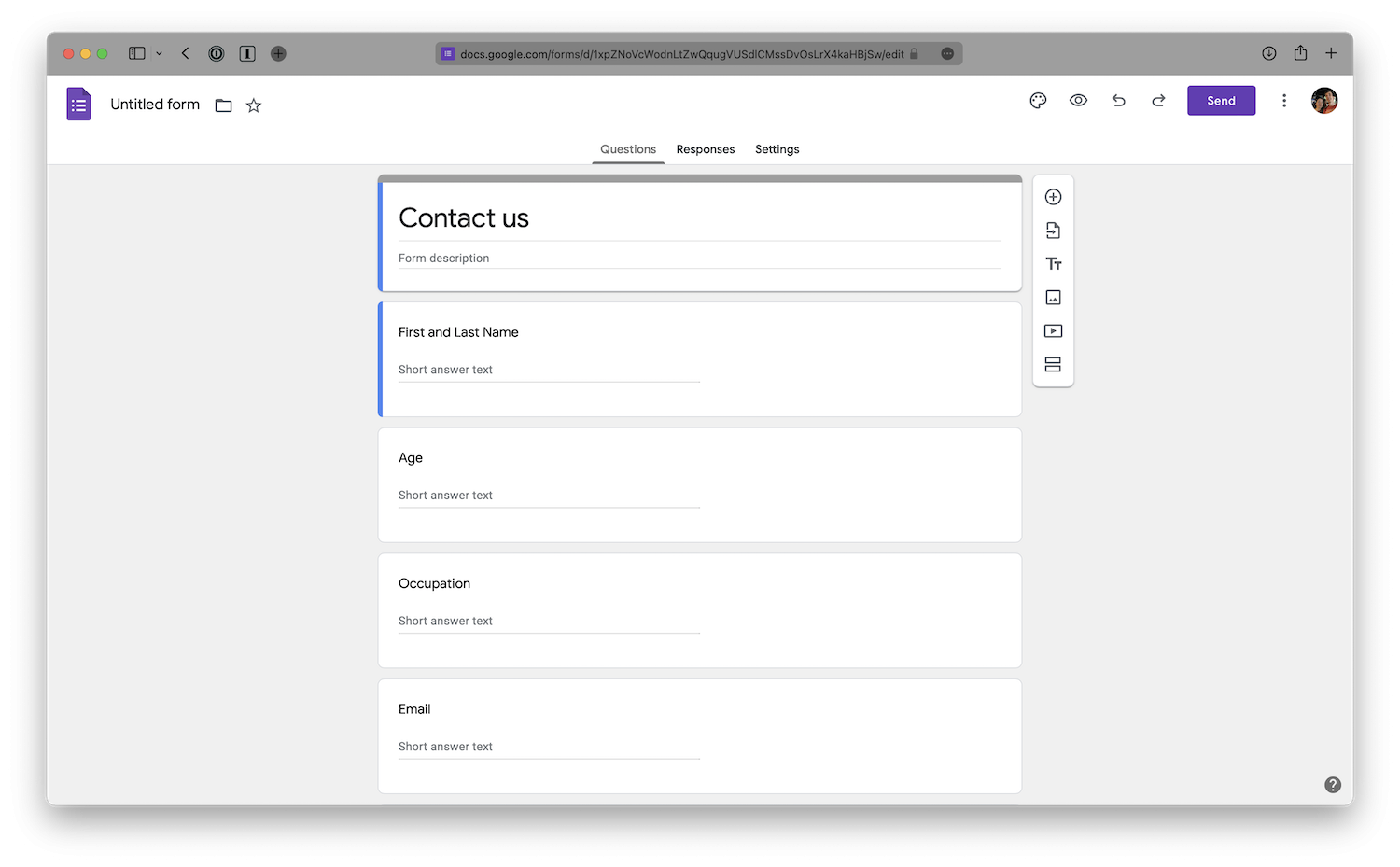
Task: Preview the form with eye icon
Action: point(1078,101)
